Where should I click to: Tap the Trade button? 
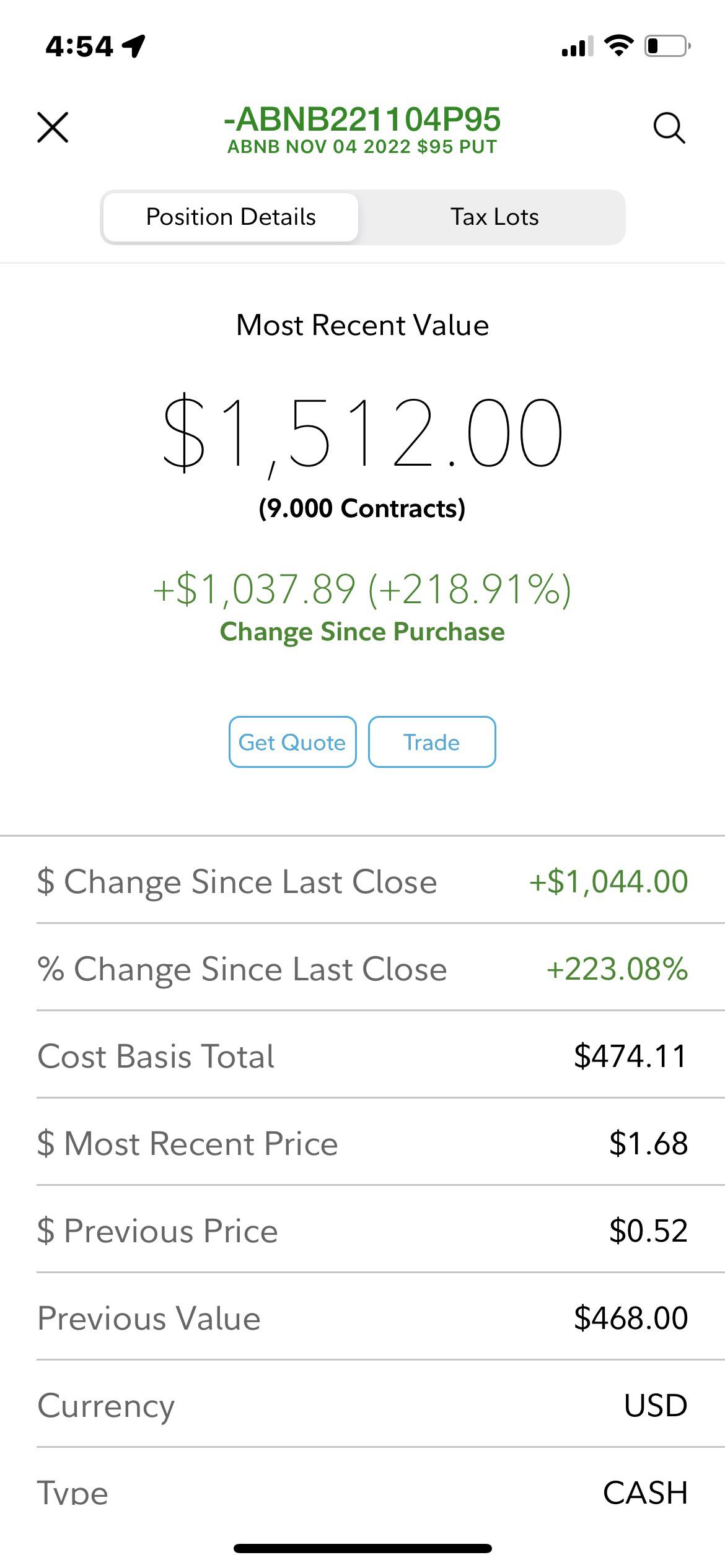click(432, 742)
